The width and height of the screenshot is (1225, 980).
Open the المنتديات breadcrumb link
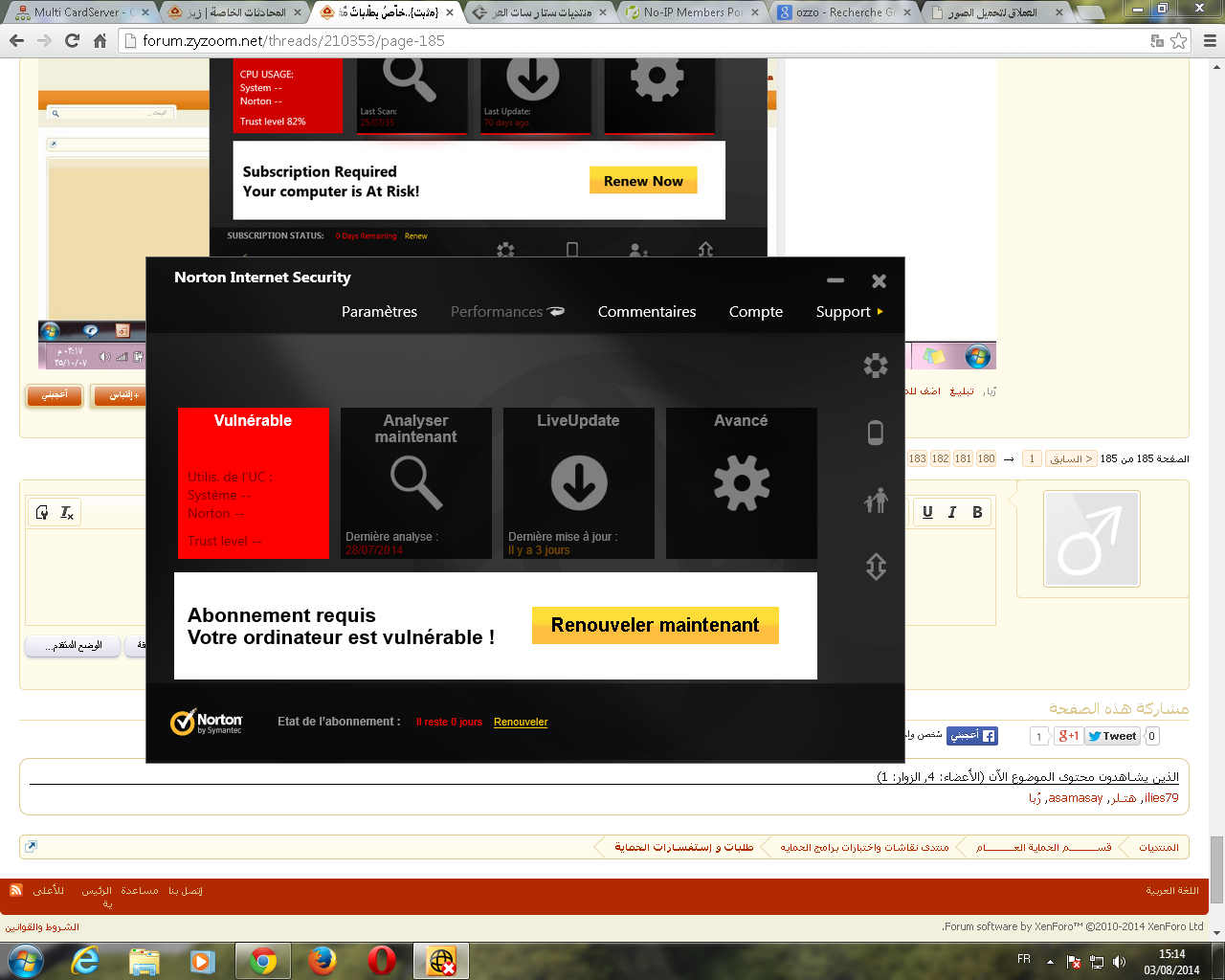(x=1158, y=847)
